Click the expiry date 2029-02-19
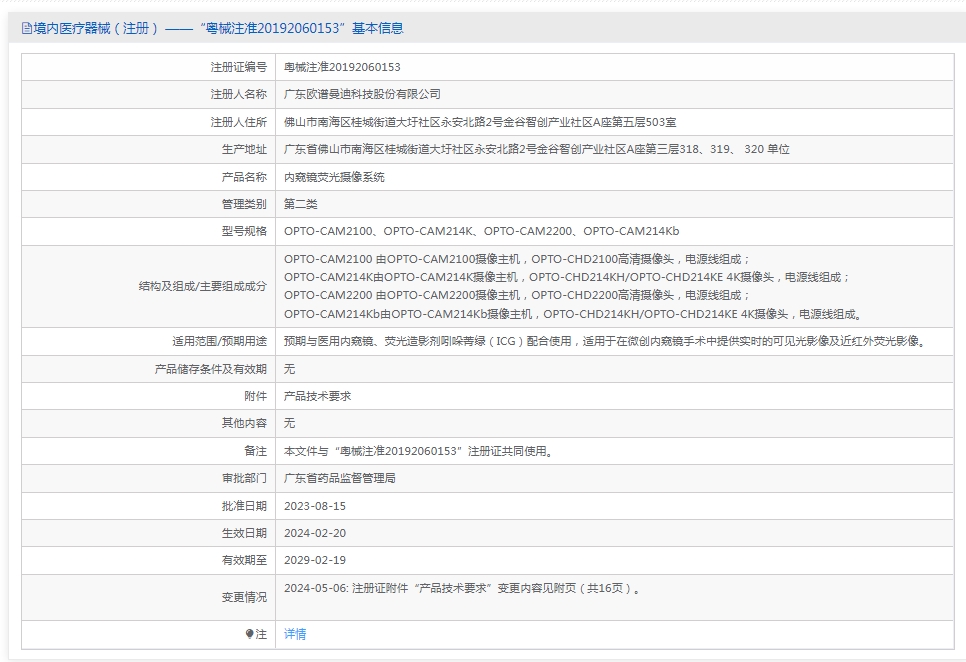The height and width of the screenshot is (662, 966). pyautogui.click(x=314, y=560)
